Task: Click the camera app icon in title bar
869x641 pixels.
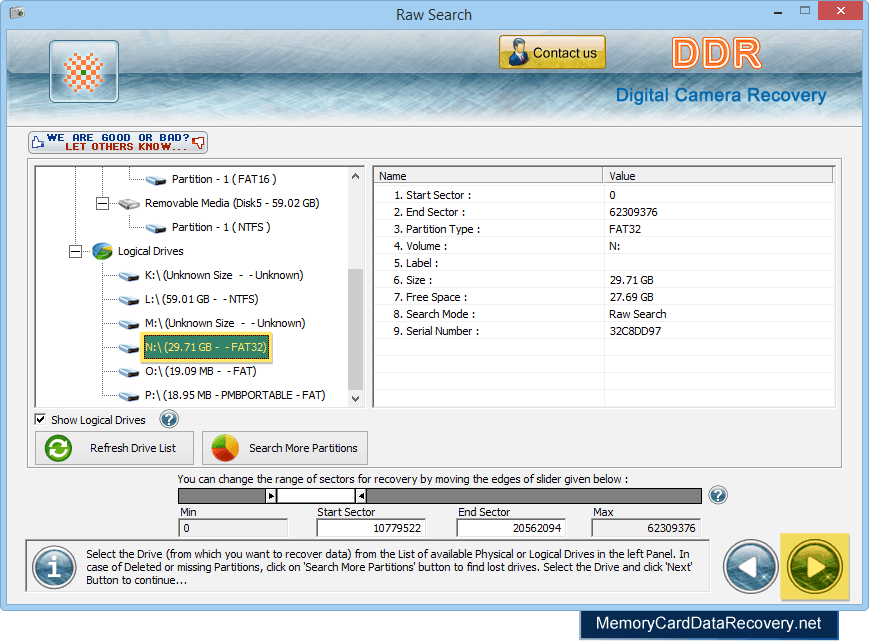Action: [17, 12]
